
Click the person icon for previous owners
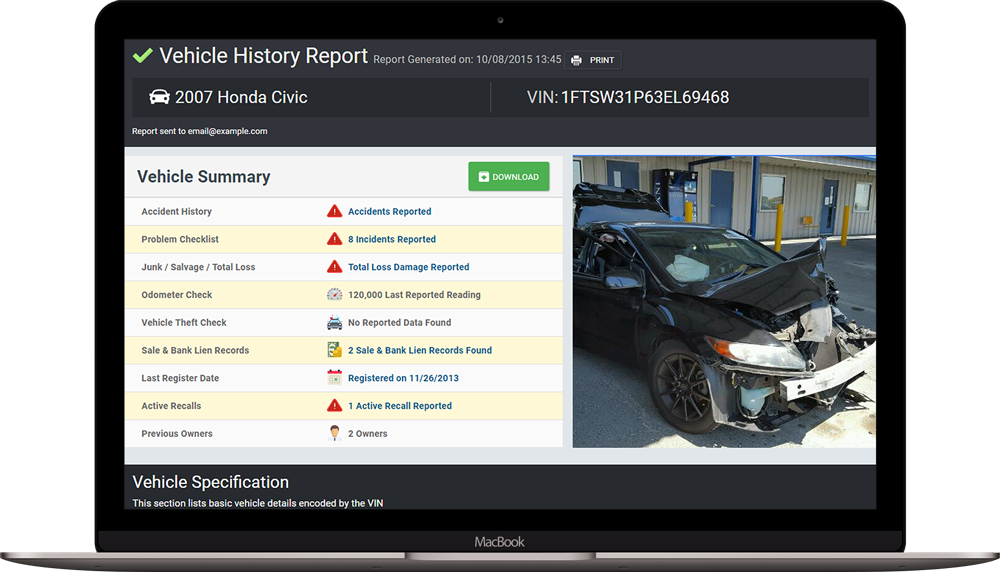tap(335, 433)
